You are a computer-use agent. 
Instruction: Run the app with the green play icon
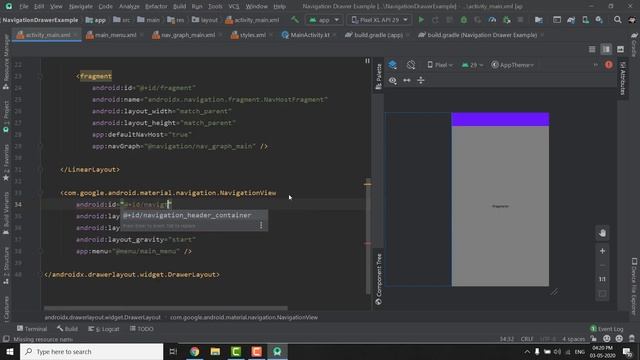point(421,20)
